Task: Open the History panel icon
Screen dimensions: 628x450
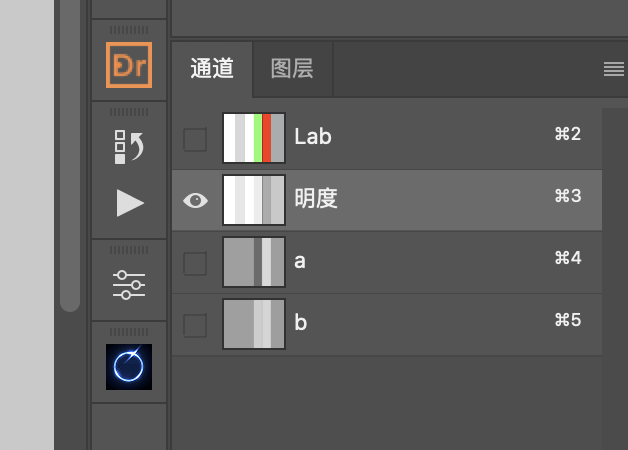Action: pyautogui.click(x=129, y=147)
